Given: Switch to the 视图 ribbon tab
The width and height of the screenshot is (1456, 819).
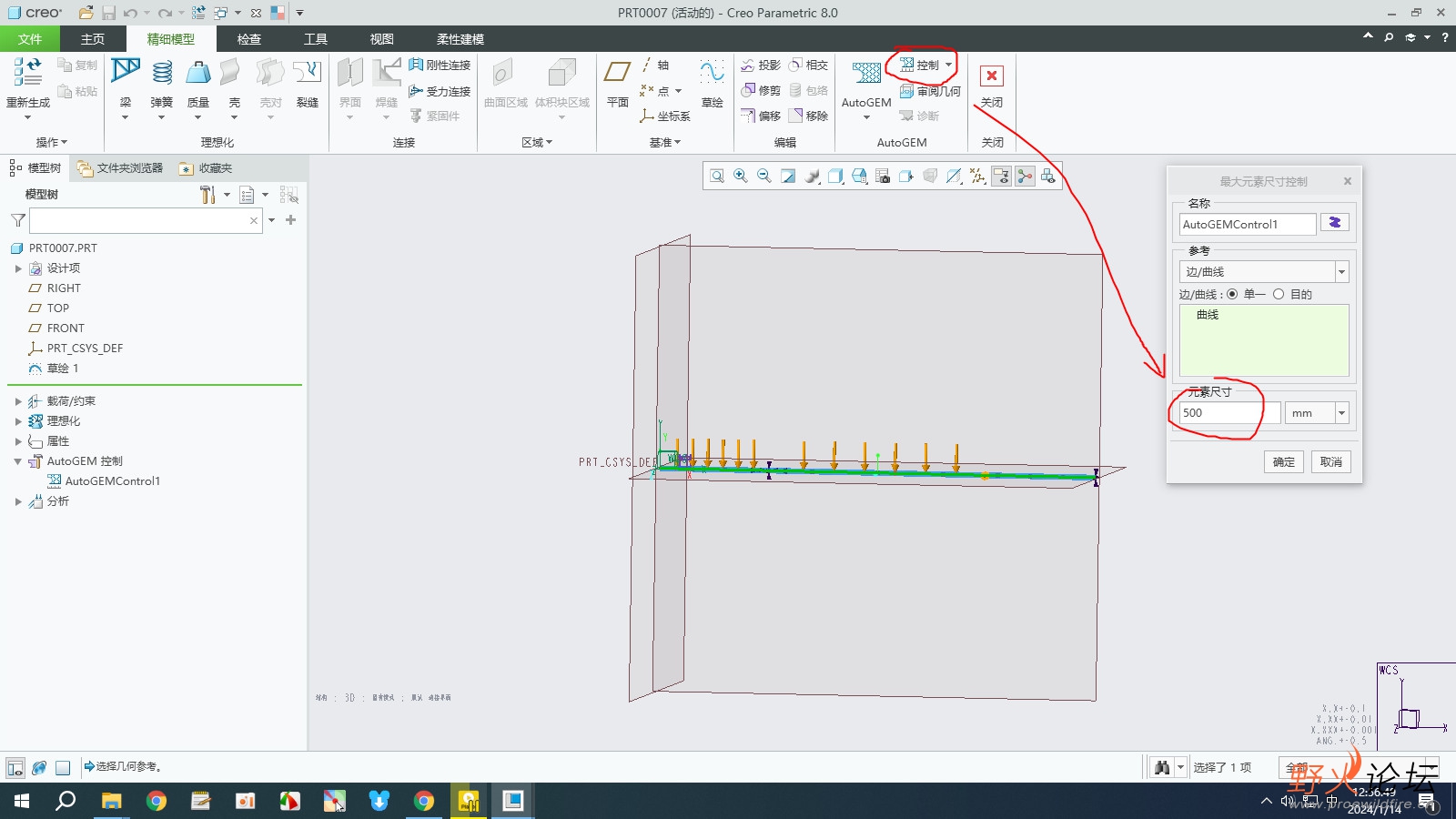Looking at the screenshot, I should pos(382,38).
